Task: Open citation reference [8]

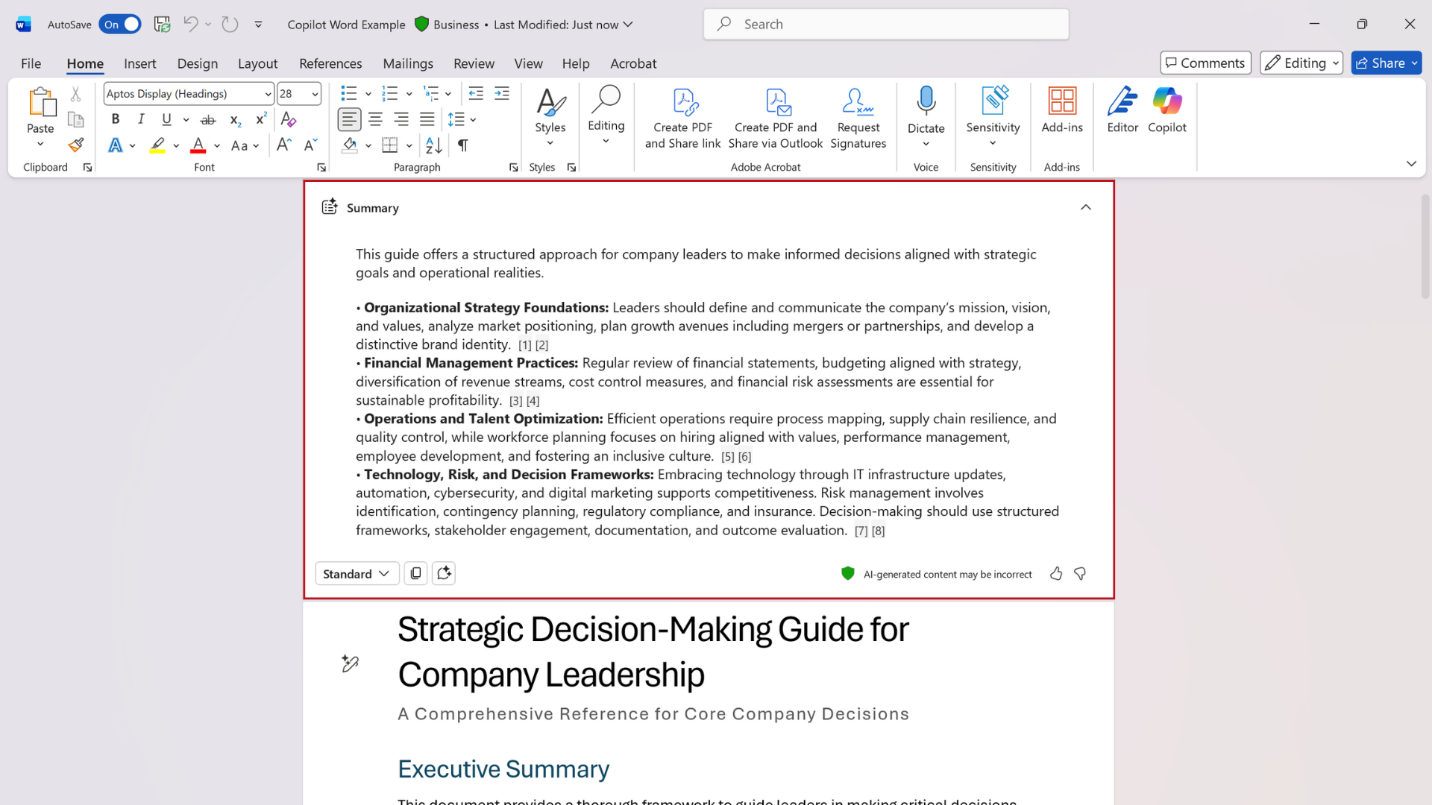Action: pos(878,531)
